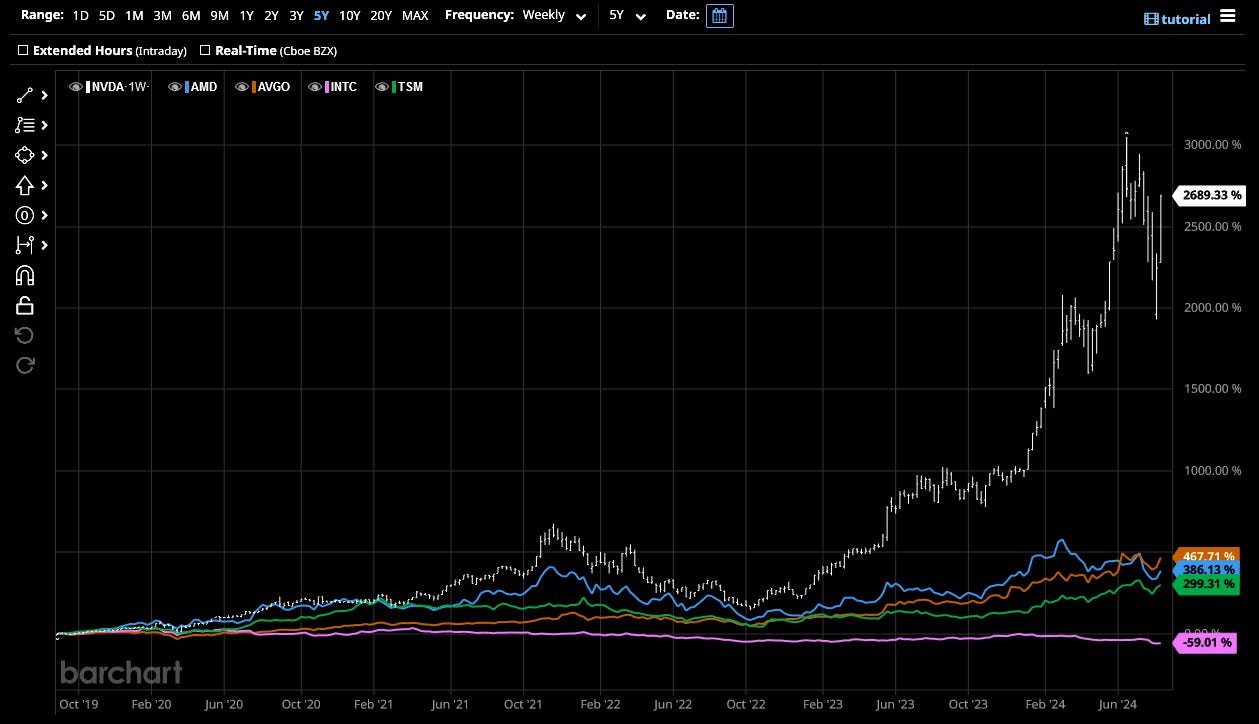Expand Fibonacci tool options arrow
The image size is (1259, 724).
pyautogui.click(x=44, y=125)
